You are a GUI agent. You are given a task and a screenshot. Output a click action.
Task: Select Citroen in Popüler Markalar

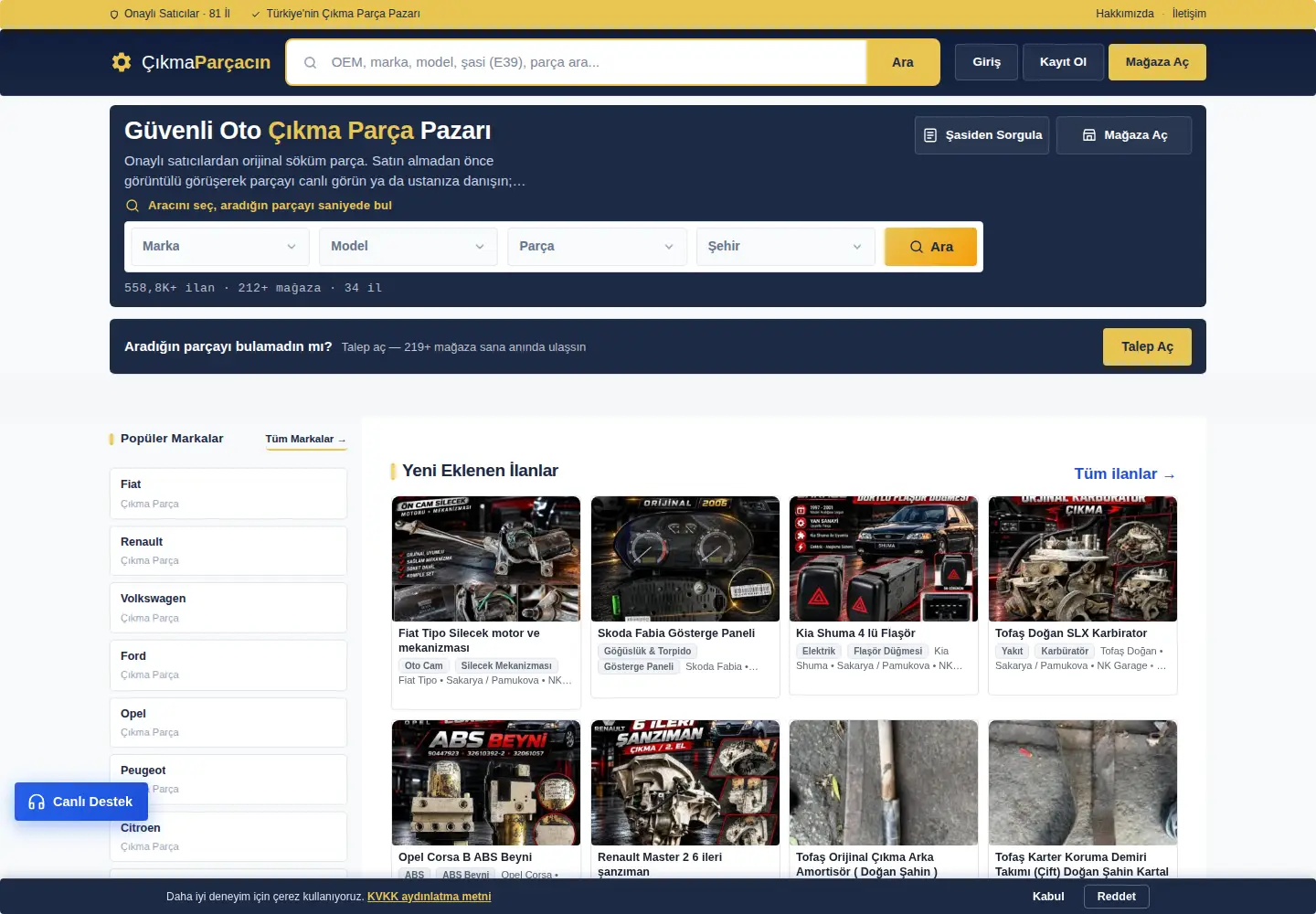(x=228, y=837)
